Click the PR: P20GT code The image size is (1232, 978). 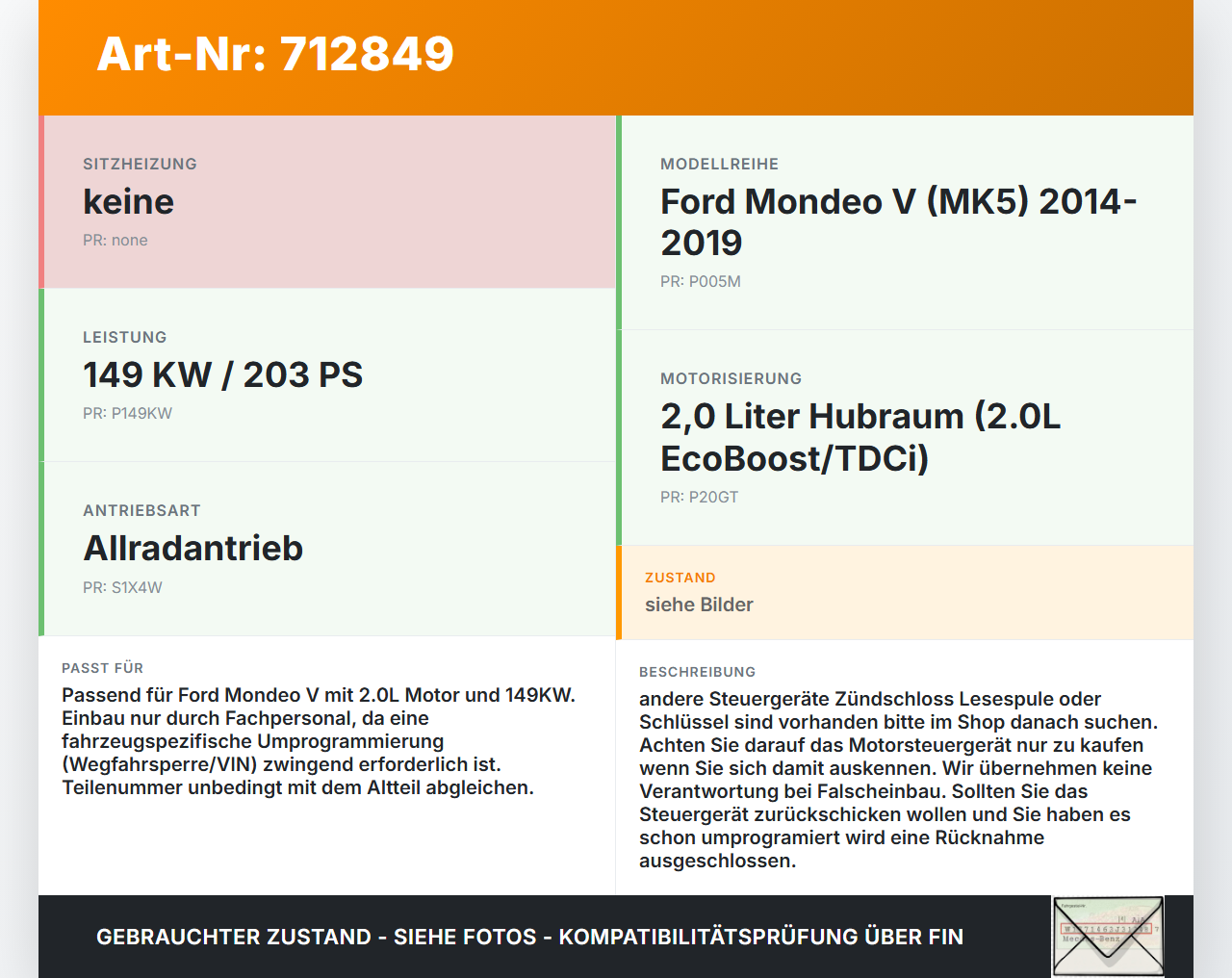[x=700, y=498]
